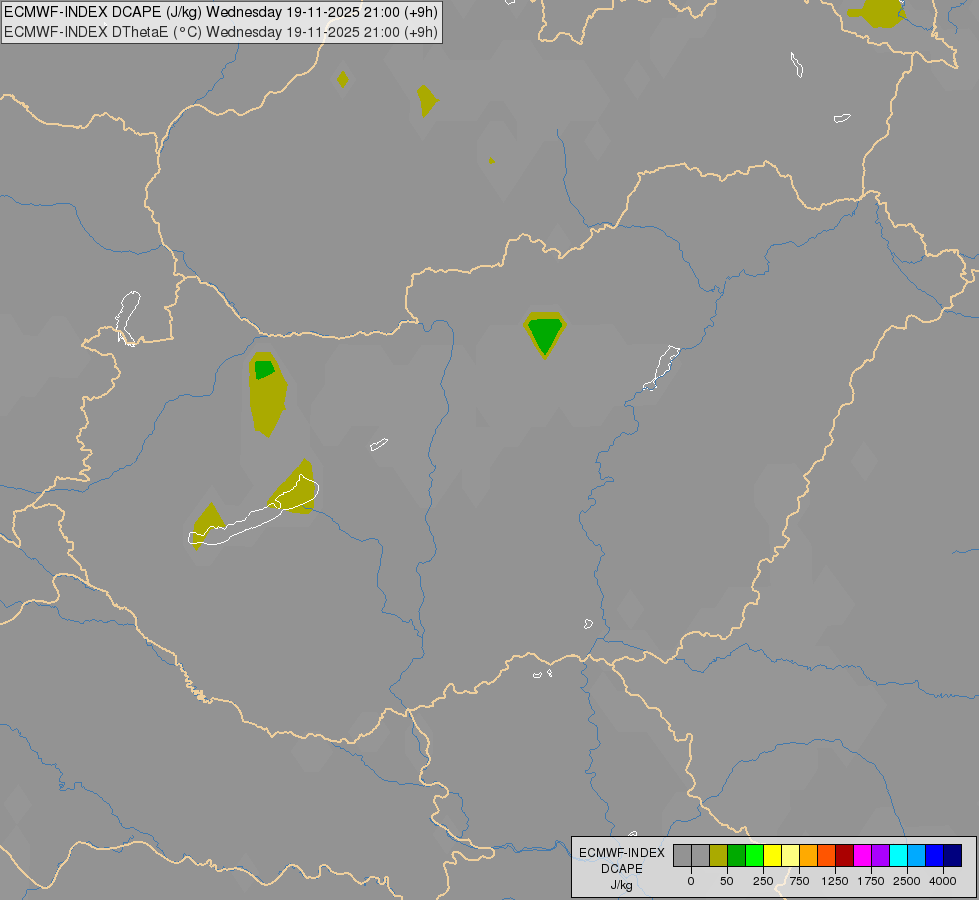979x900 pixels.
Task: Click the J/kg unit label in legend
Action: 622,885
